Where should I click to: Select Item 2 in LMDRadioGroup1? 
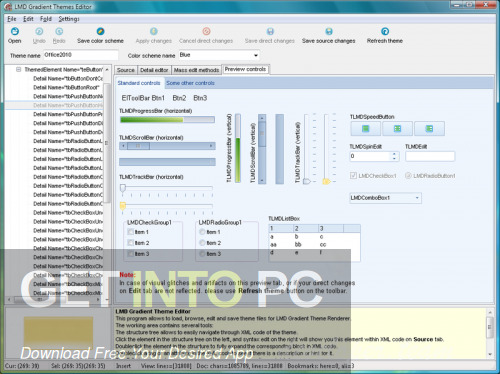pos(202,243)
